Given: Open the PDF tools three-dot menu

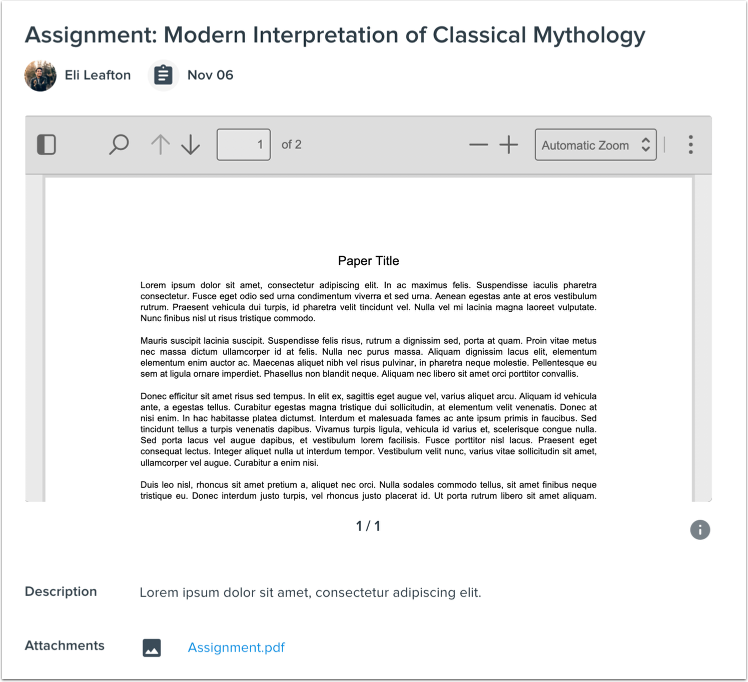Looking at the screenshot, I should [690, 145].
